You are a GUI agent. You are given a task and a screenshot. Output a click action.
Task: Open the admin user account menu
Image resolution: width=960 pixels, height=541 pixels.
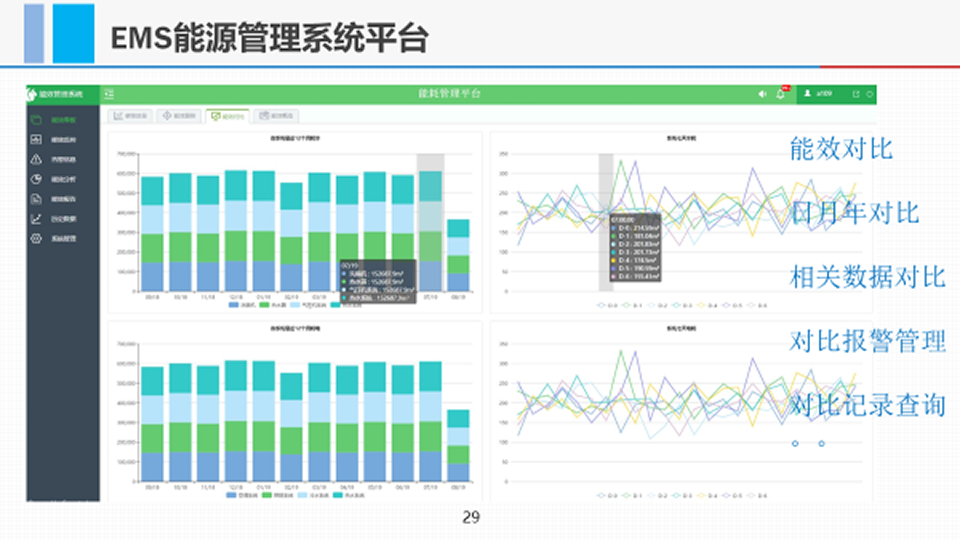pyautogui.click(x=818, y=94)
